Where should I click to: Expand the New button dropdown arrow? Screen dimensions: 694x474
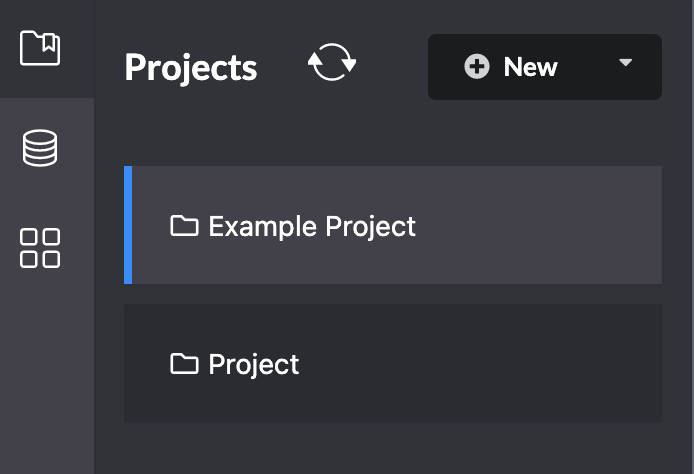coord(626,63)
